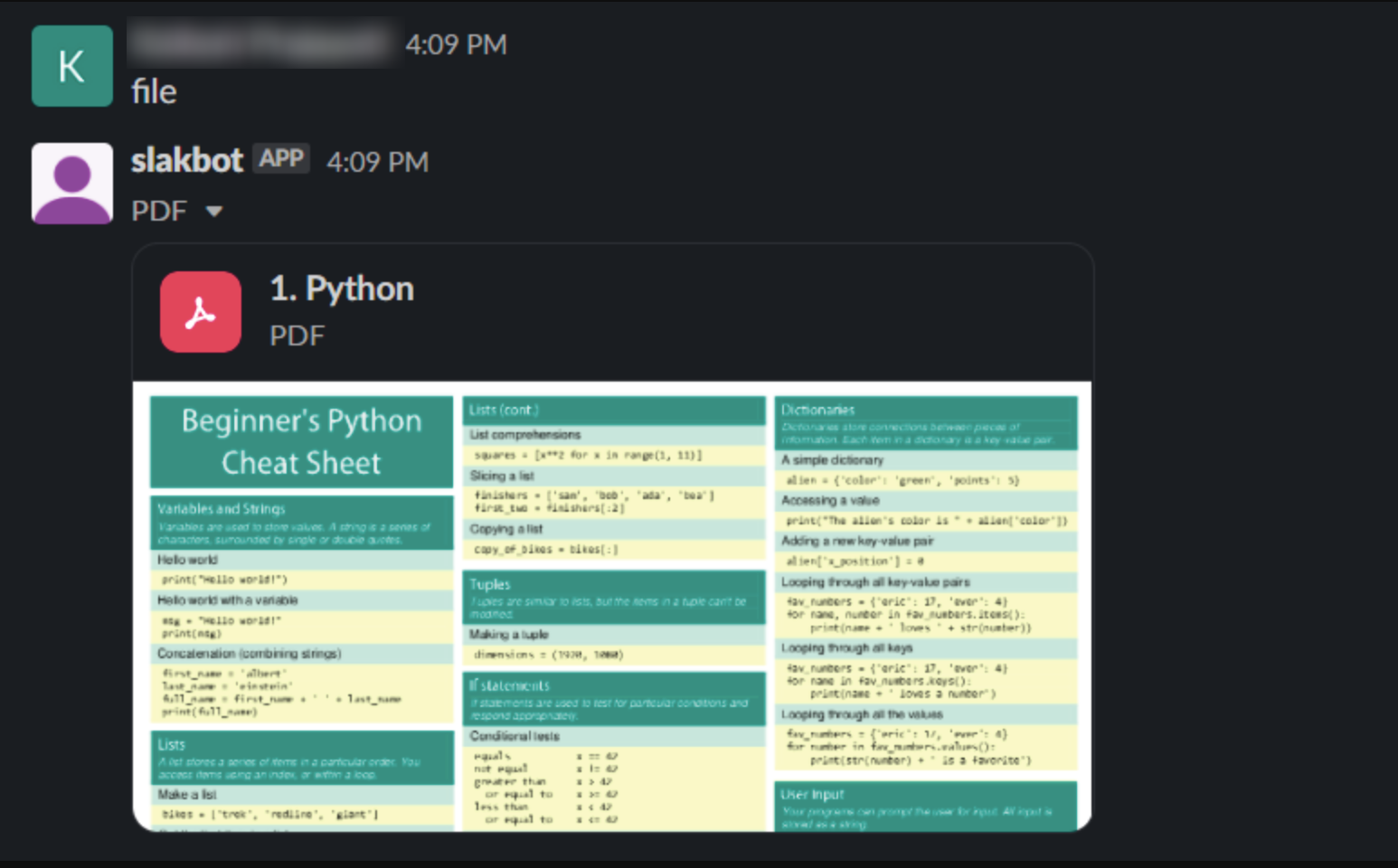Click the "Lists (cont.)" header in the preview
The image size is (1398, 868).
tap(504, 410)
